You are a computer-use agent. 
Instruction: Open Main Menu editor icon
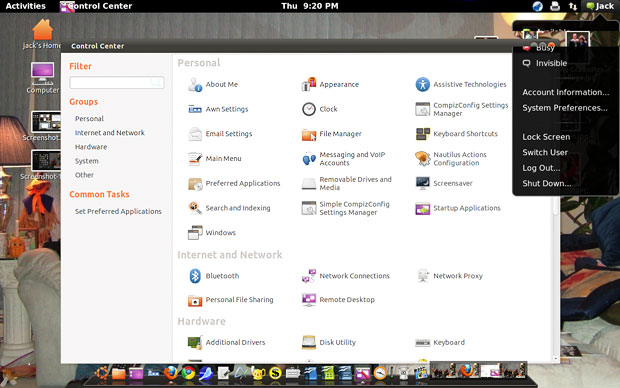(195, 159)
